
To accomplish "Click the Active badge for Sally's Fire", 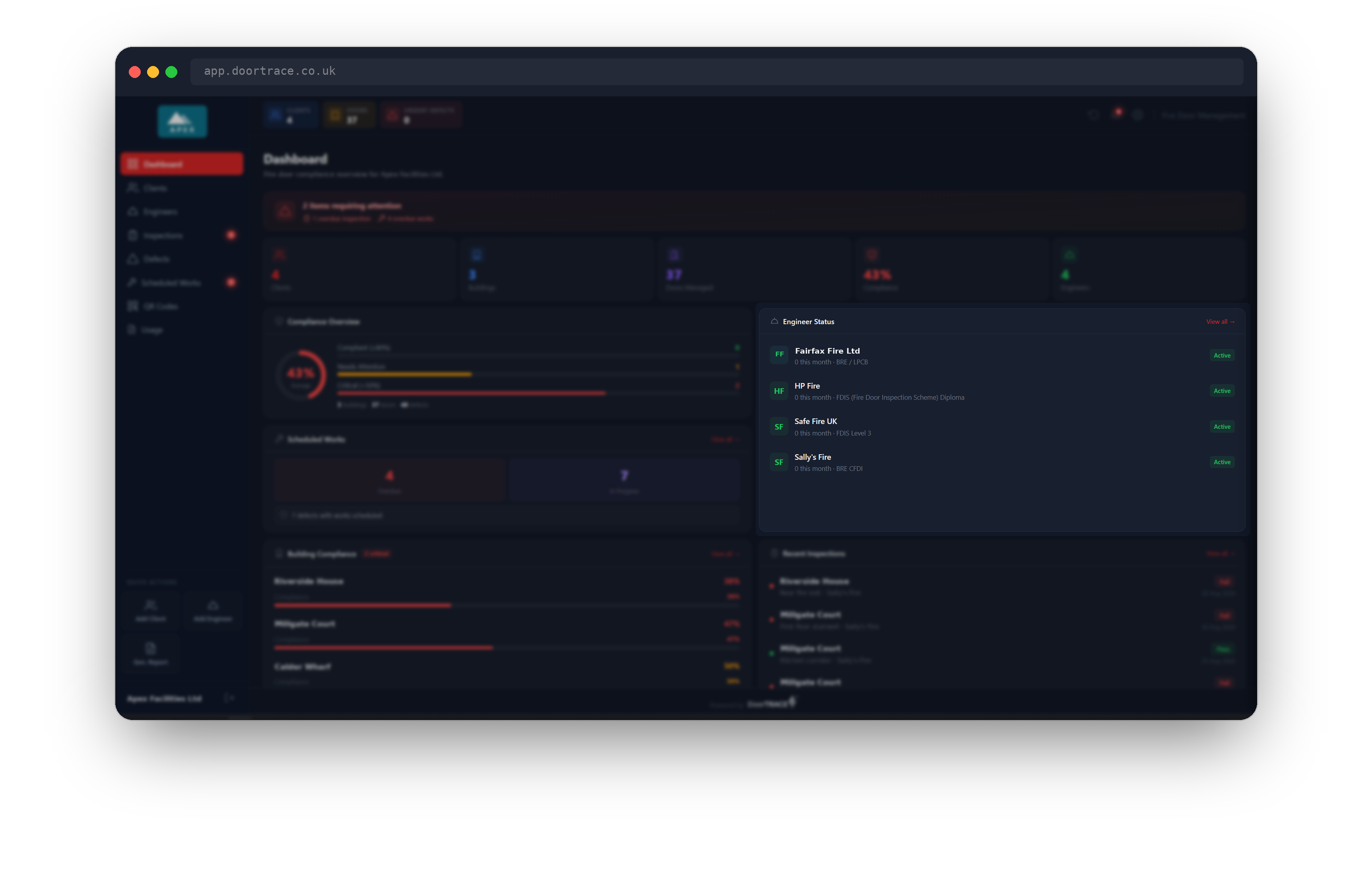I will pos(1222,462).
